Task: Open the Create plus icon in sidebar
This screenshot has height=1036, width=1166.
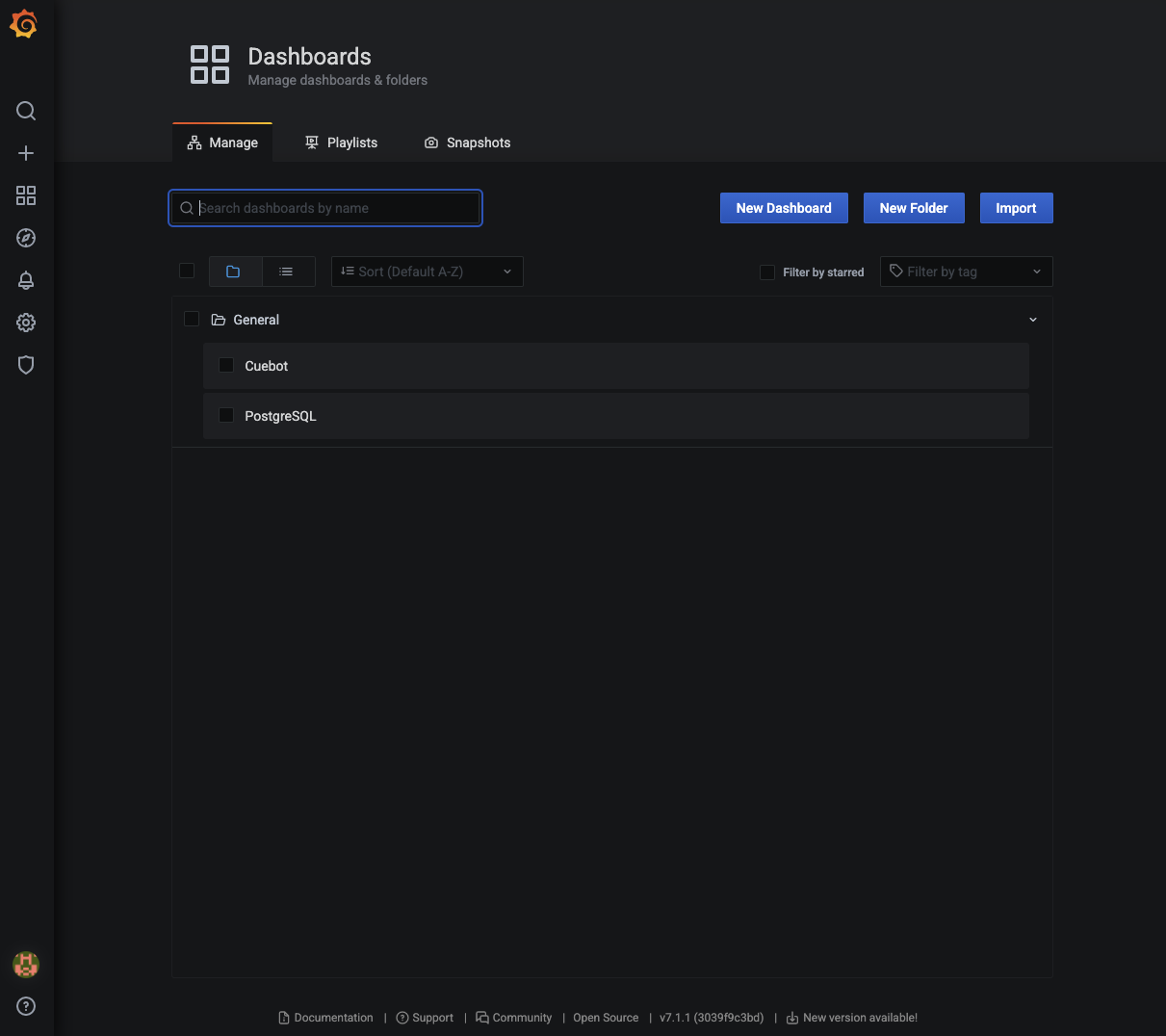Action: 26,153
